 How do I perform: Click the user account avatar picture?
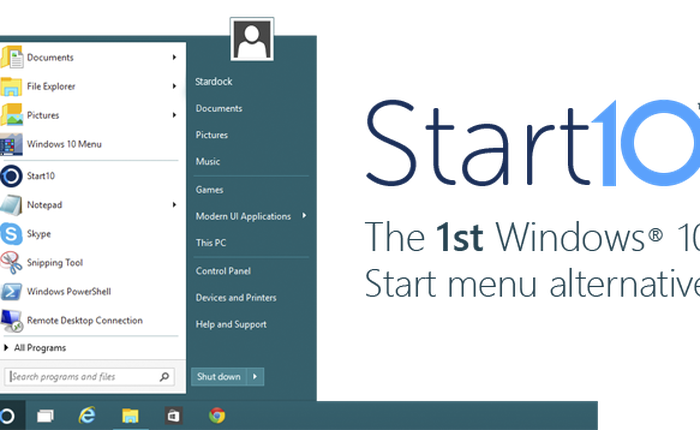(x=252, y=39)
